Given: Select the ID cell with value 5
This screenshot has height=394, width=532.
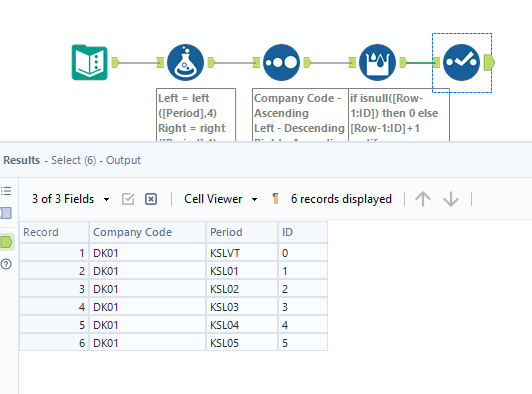Looking at the screenshot, I should click(x=303, y=343).
